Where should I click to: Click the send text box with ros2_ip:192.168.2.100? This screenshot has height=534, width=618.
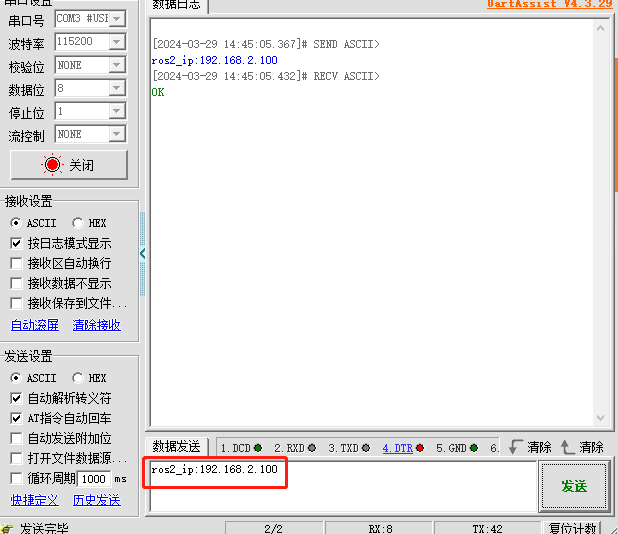click(343, 486)
